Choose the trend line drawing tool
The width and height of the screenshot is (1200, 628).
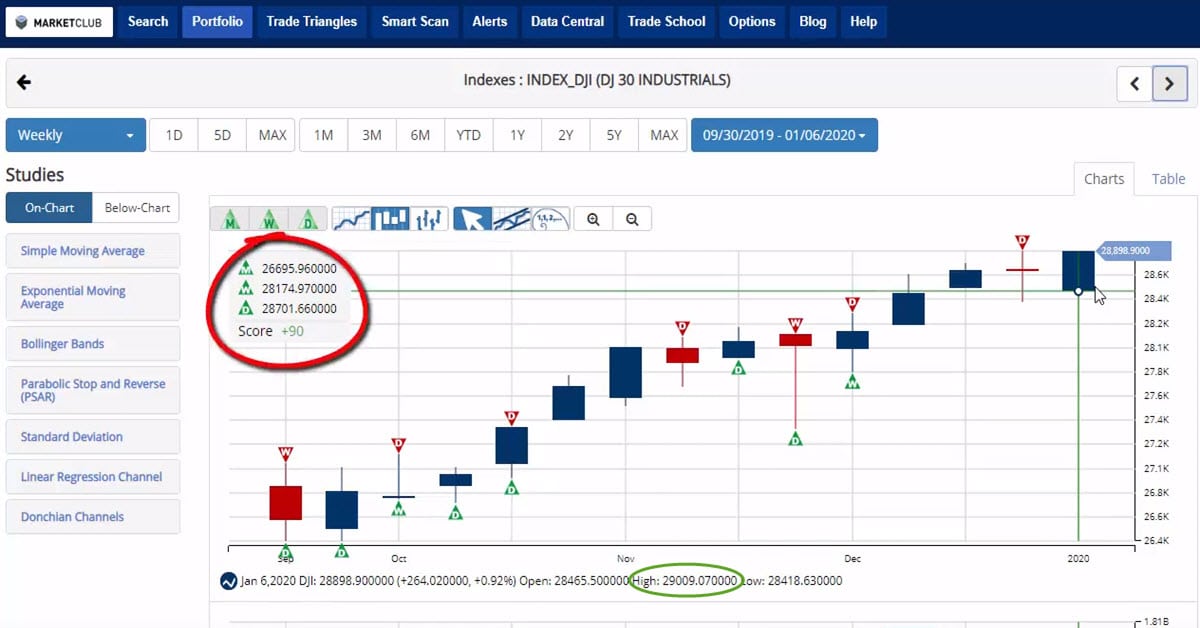pos(511,219)
